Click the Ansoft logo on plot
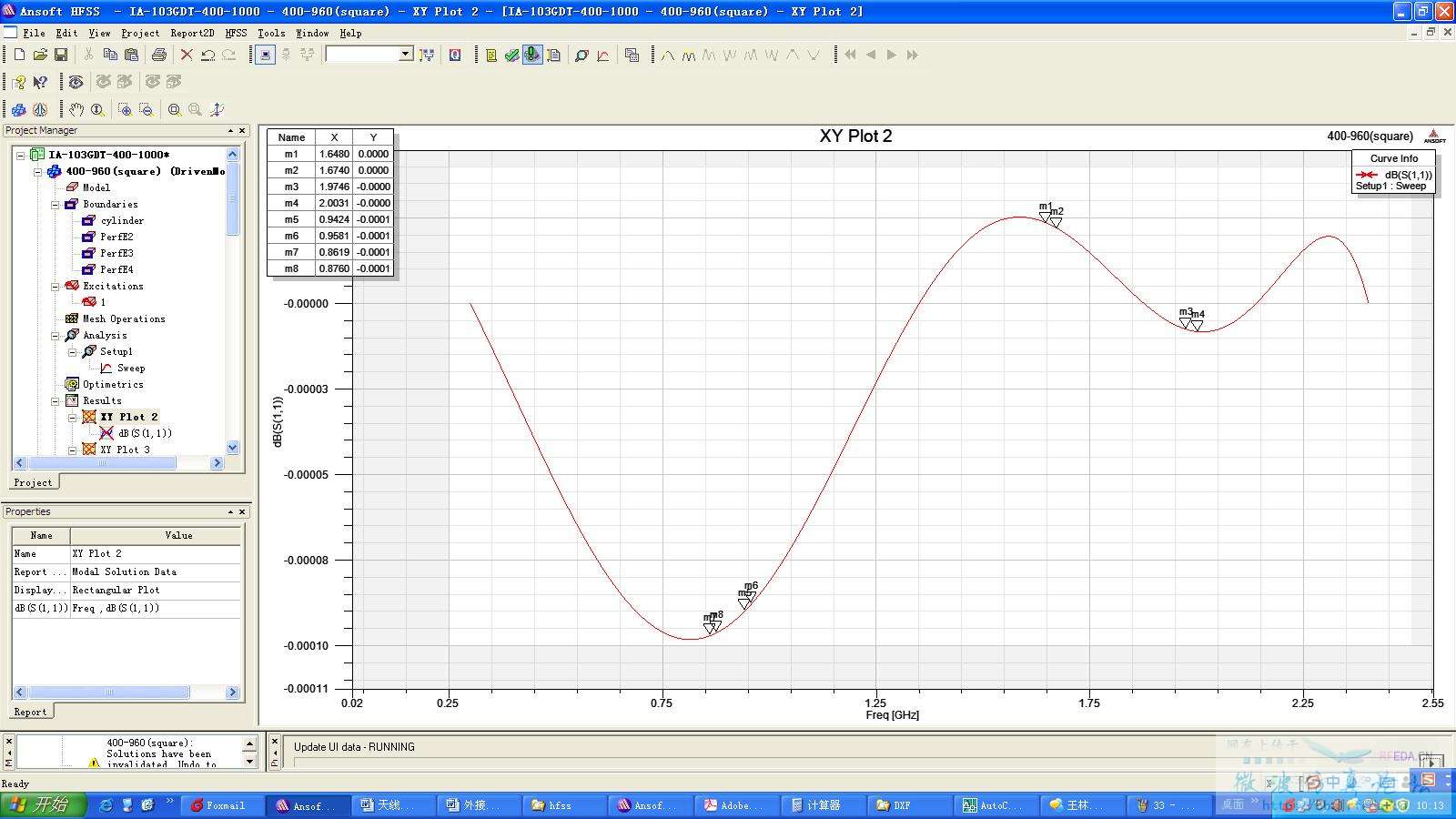The width and height of the screenshot is (1456, 819). [1434, 136]
